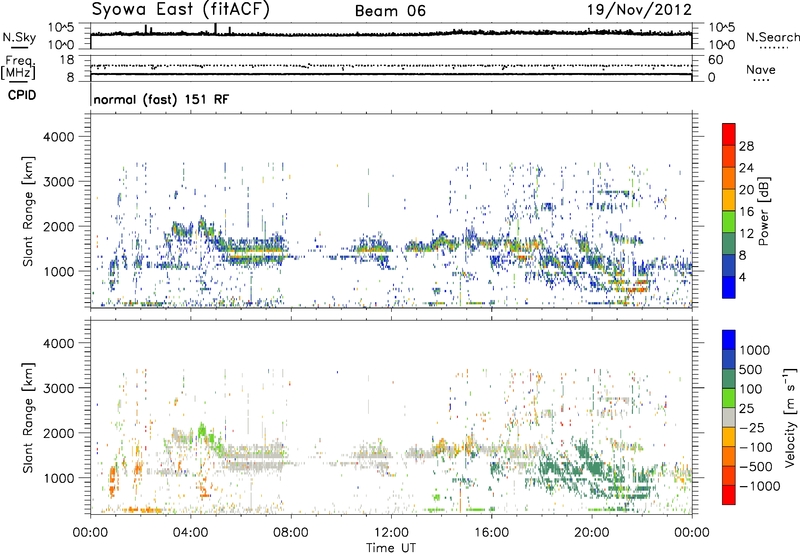Viewport: 800px width, 554px height.
Task: Click the '1000' velocity colorbar value
Action: (755, 350)
